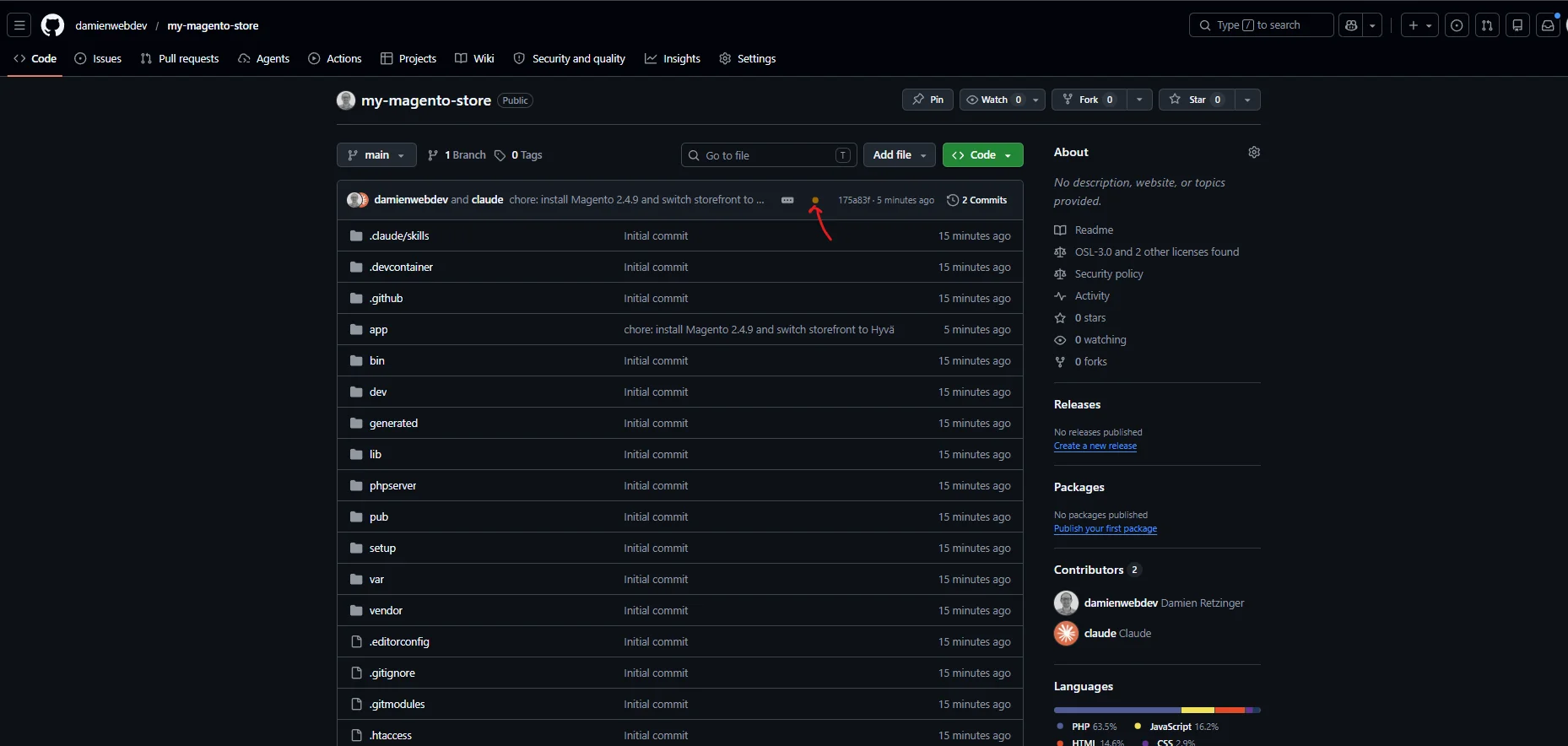
Task: Open the repository Settings tab
Action: click(x=748, y=58)
